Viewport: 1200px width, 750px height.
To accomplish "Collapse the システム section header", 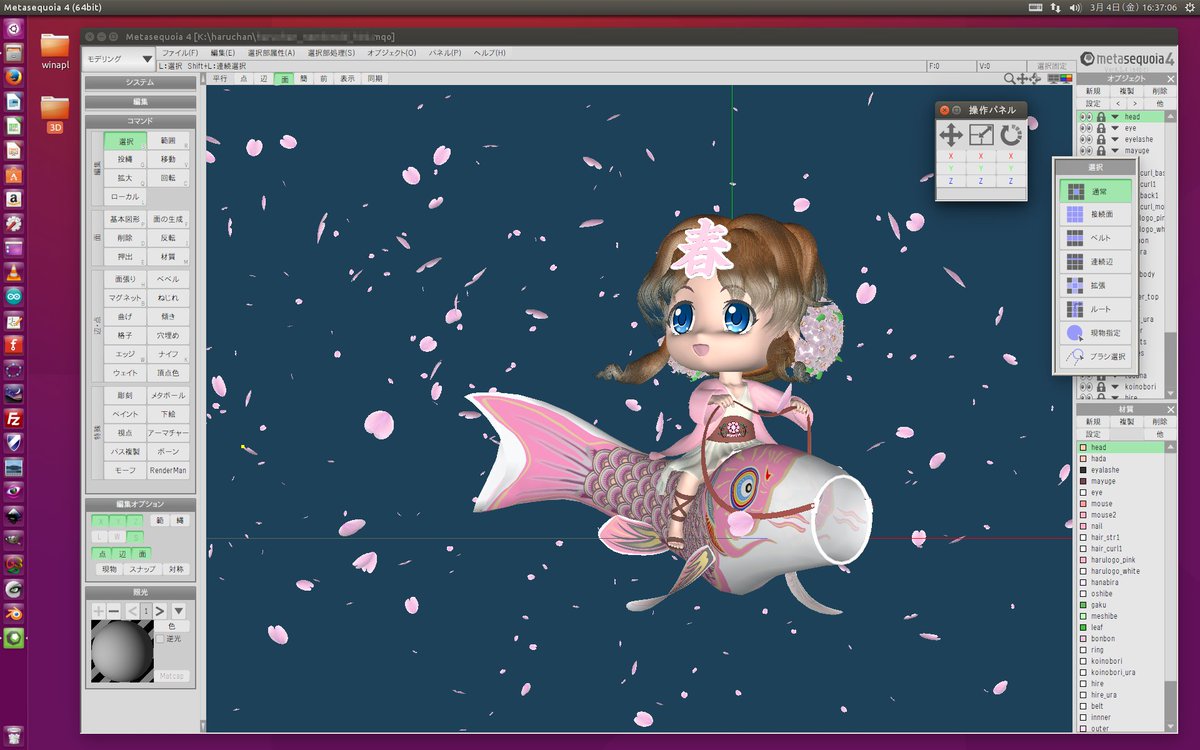I will pyautogui.click(x=140, y=82).
